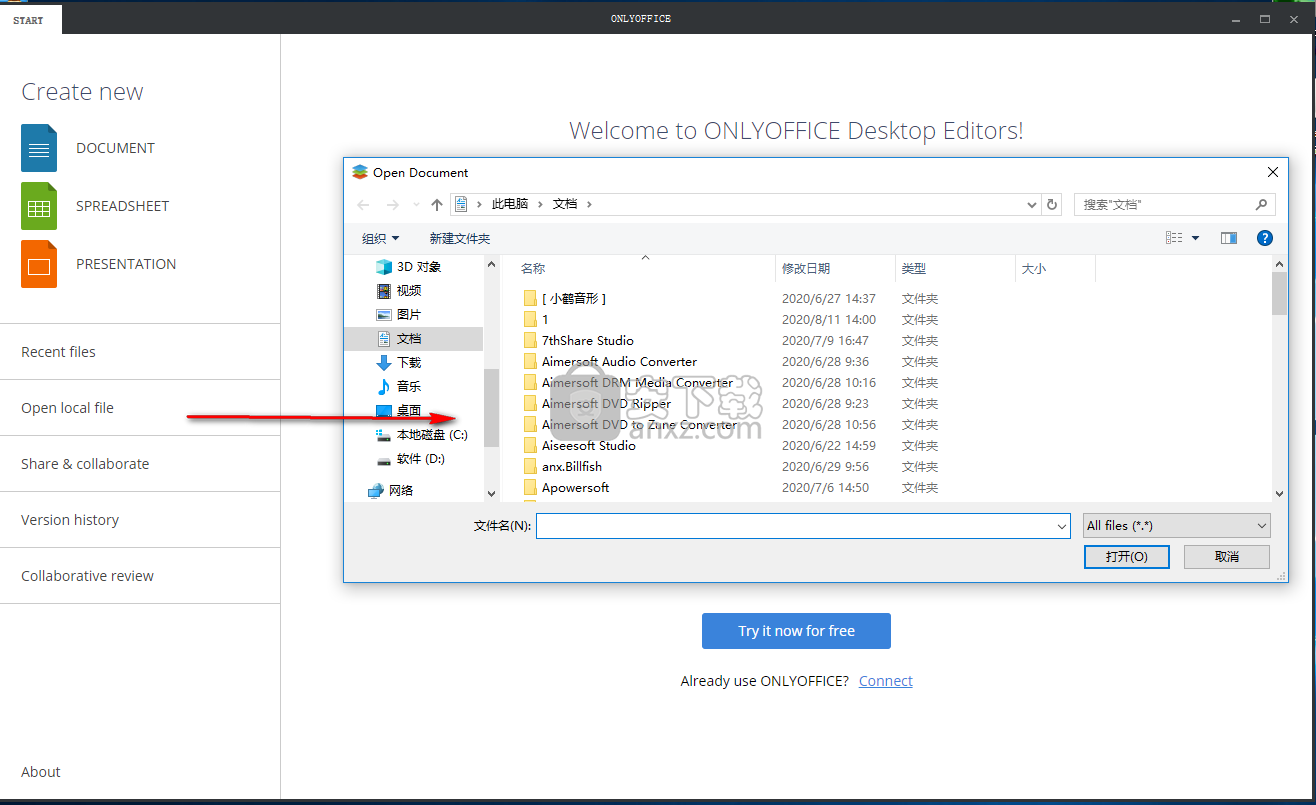Click 此电脑 in address bar
Image resolution: width=1316 pixels, height=805 pixels.
[x=510, y=204]
